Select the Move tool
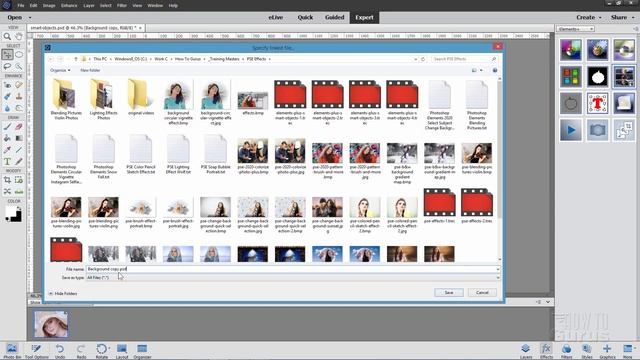 pyautogui.click(x=7, y=55)
